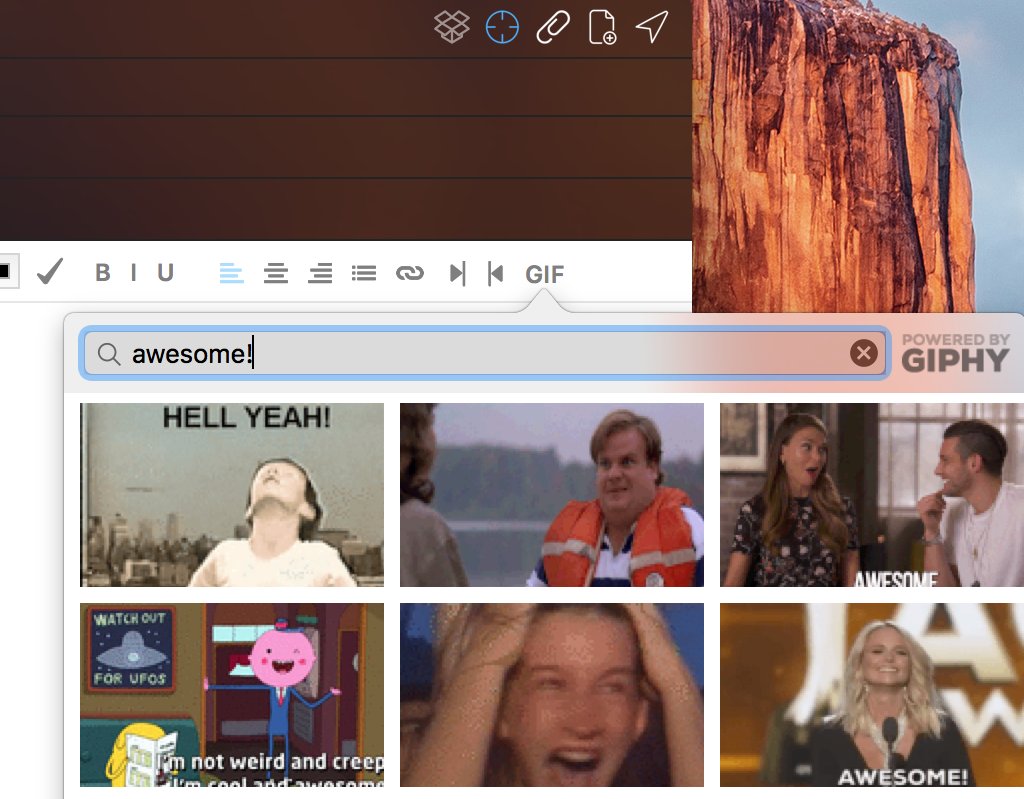Insert a hyperlink with the chain icon

pyautogui.click(x=409, y=273)
